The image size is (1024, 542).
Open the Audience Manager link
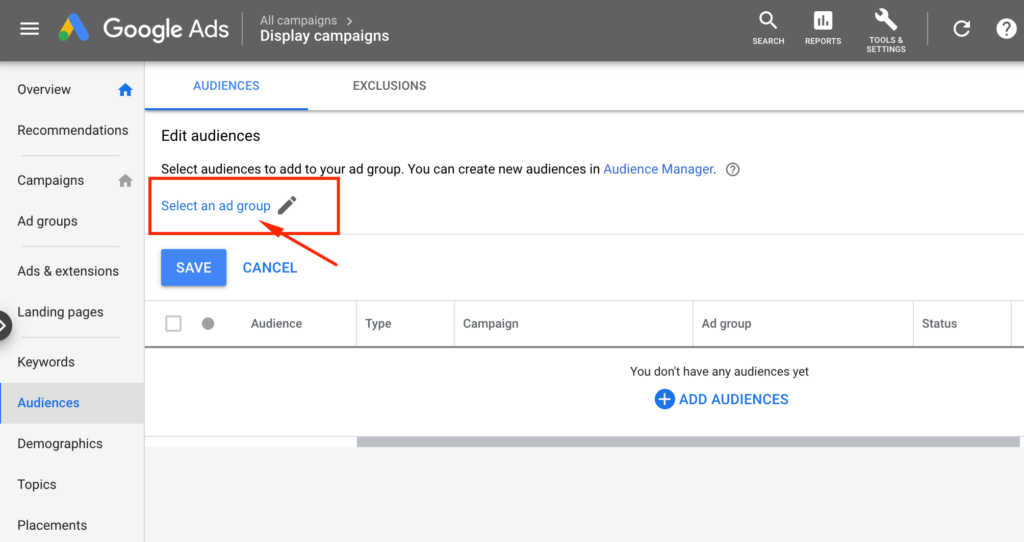(658, 170)
